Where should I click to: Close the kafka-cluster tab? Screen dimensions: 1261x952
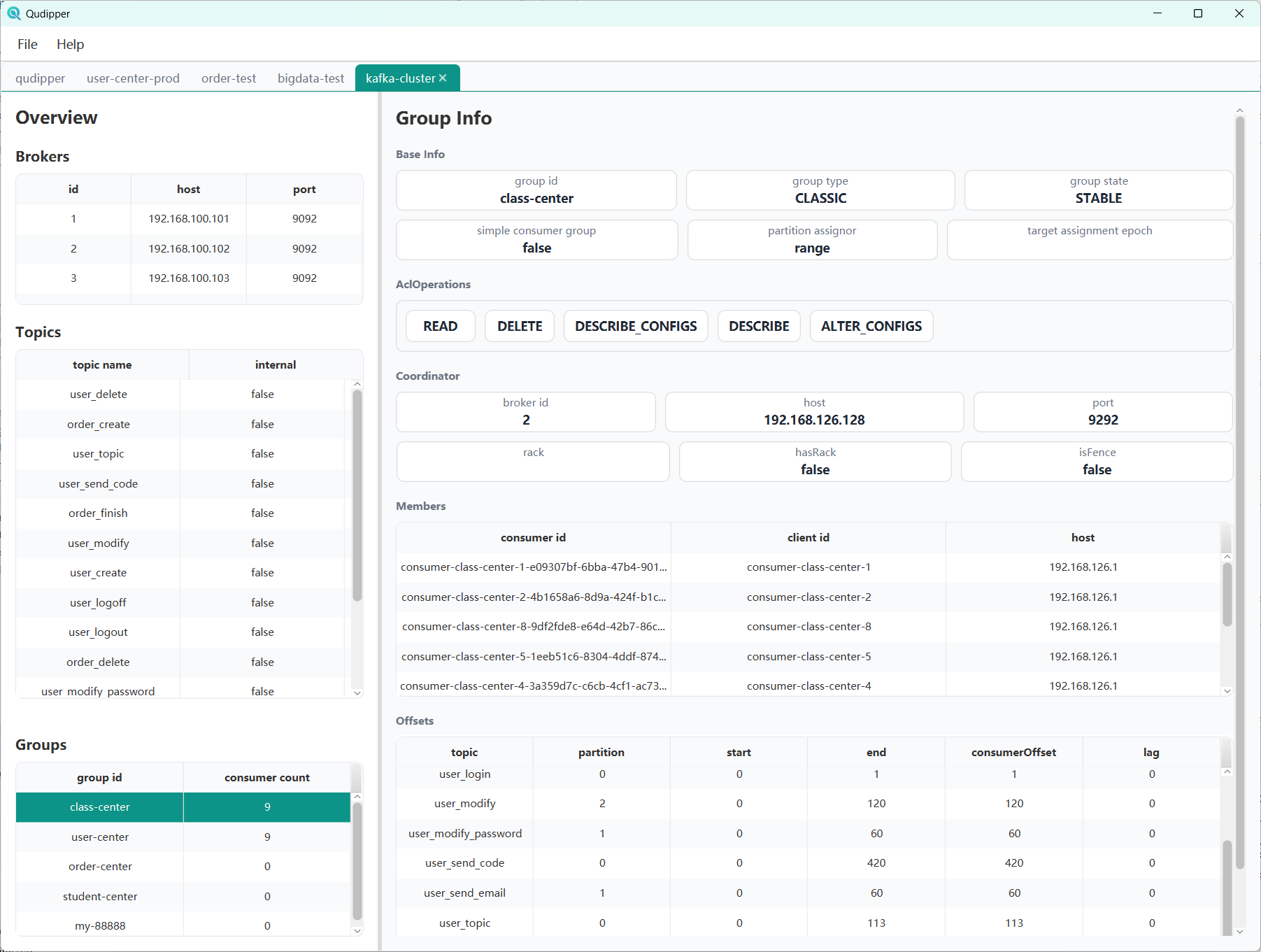click(443, 78)
